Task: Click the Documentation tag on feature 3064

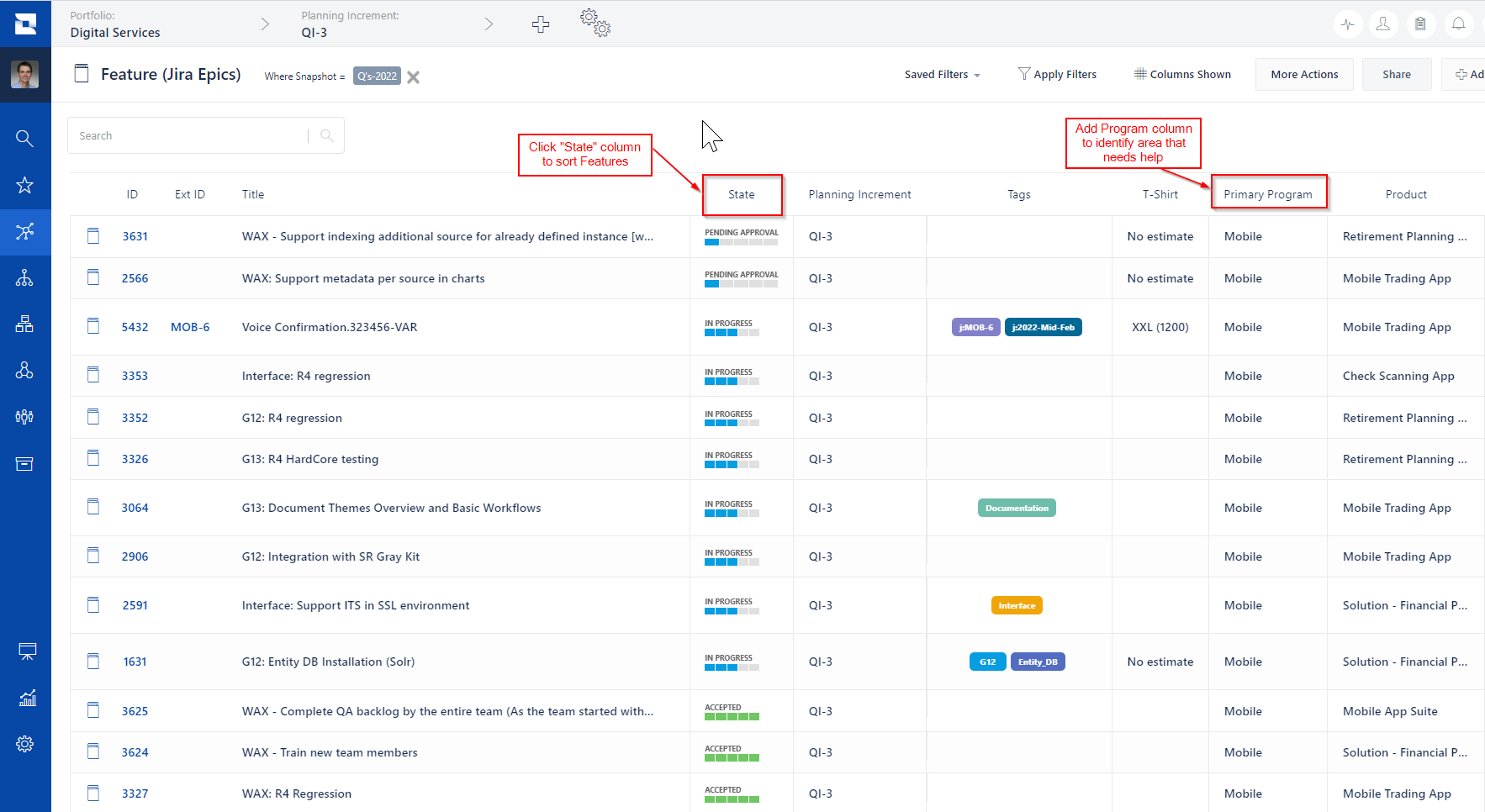Action: coord(1017,508)
